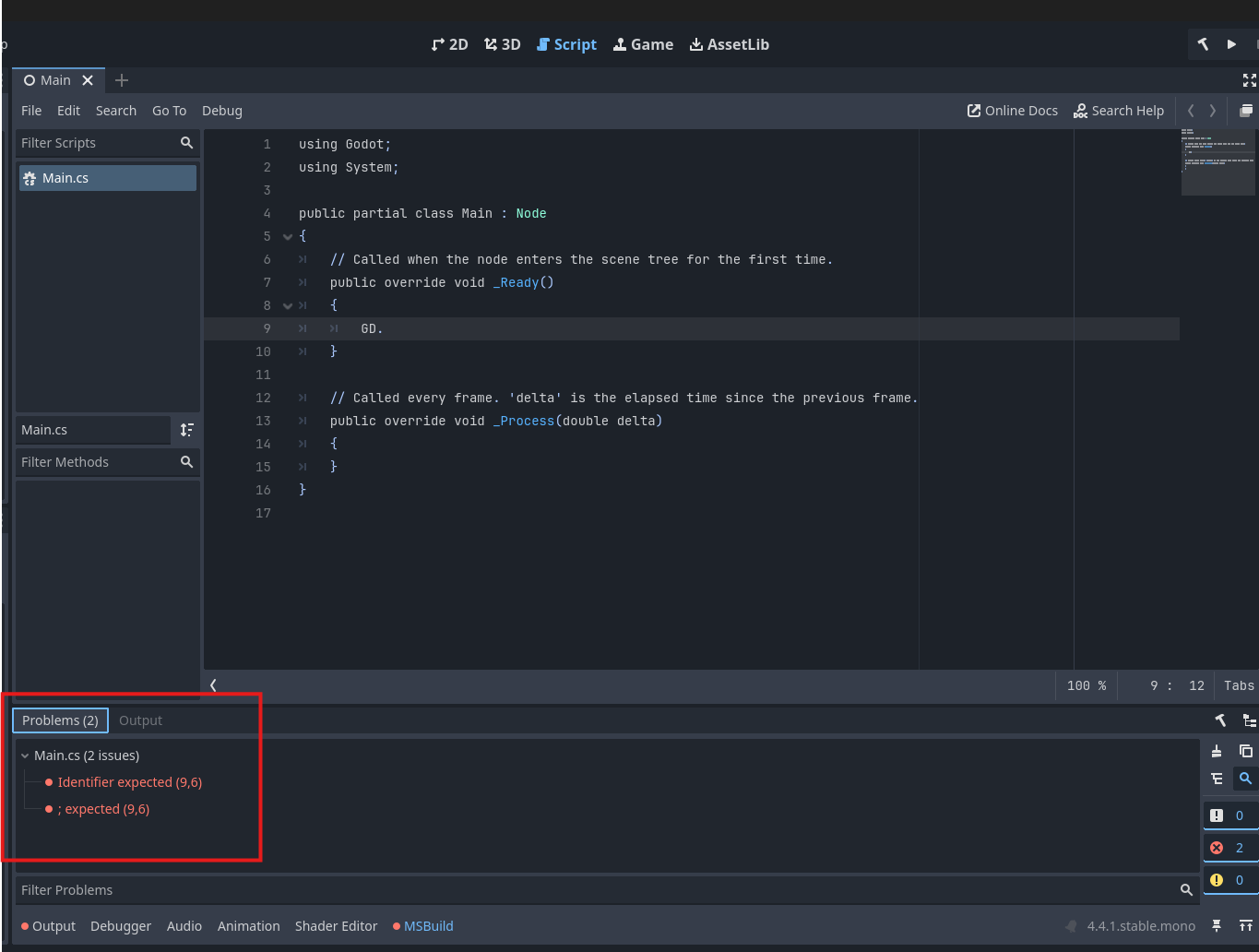The height and width of the screenshot is (952, 1259).
Task: Click the Node base class name
Action: pyautogui.click(x=531, y=213)
